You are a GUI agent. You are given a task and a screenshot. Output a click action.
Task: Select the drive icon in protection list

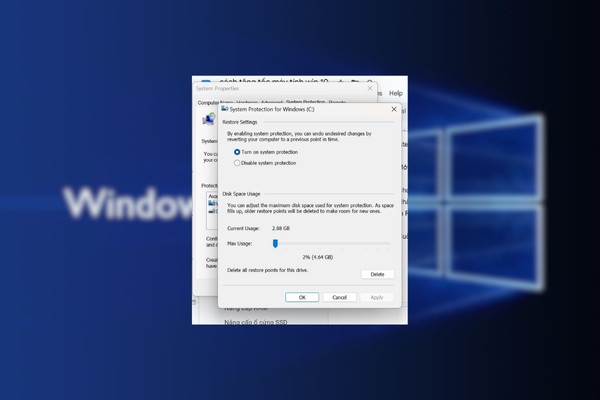[212, 203]
